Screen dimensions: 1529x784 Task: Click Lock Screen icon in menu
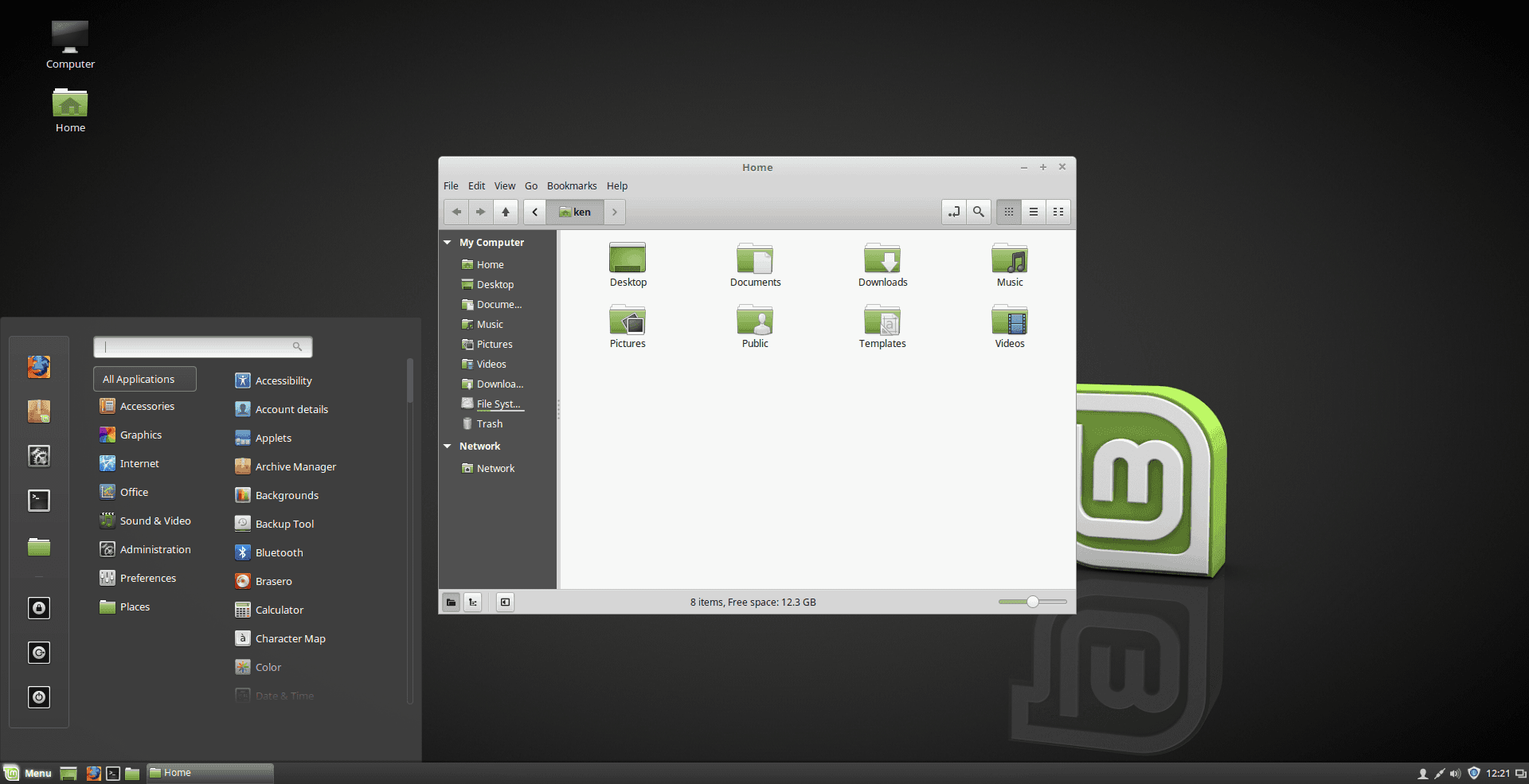tap(39, 608)
